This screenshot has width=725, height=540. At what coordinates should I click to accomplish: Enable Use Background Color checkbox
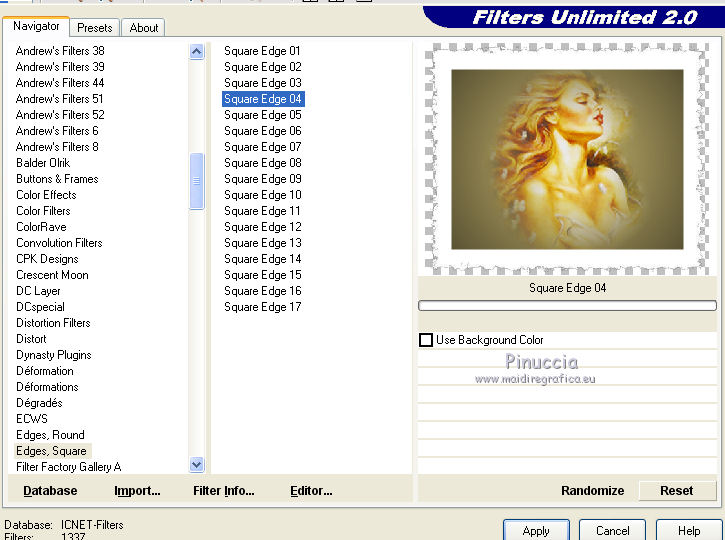pyautogui.click(x=426, y=340)
